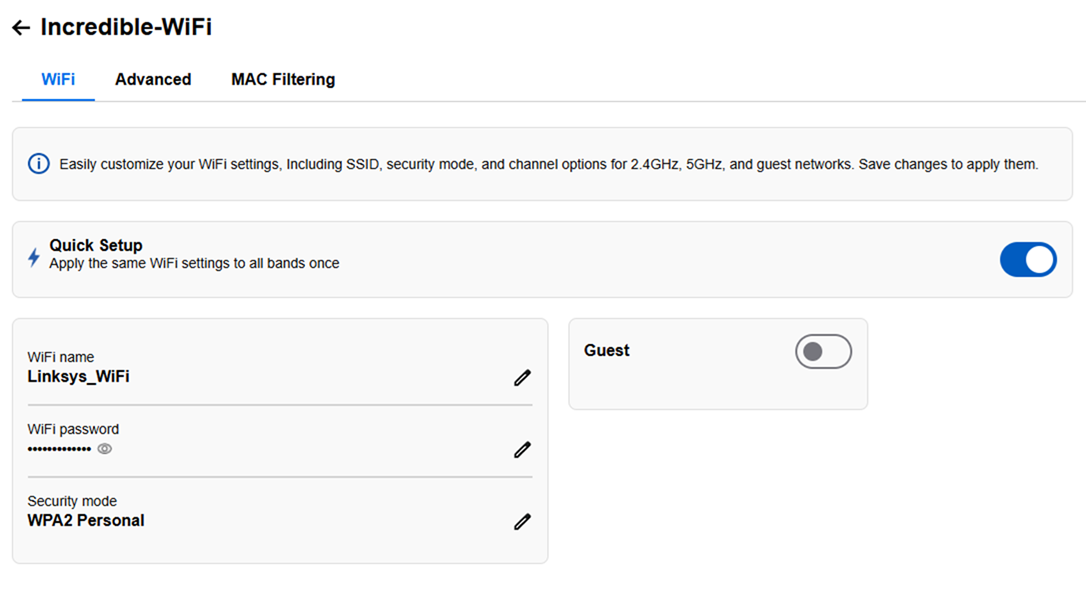Switch to the Advanced tab
The width and height of the screenshot is (1086, 597).
152,79
